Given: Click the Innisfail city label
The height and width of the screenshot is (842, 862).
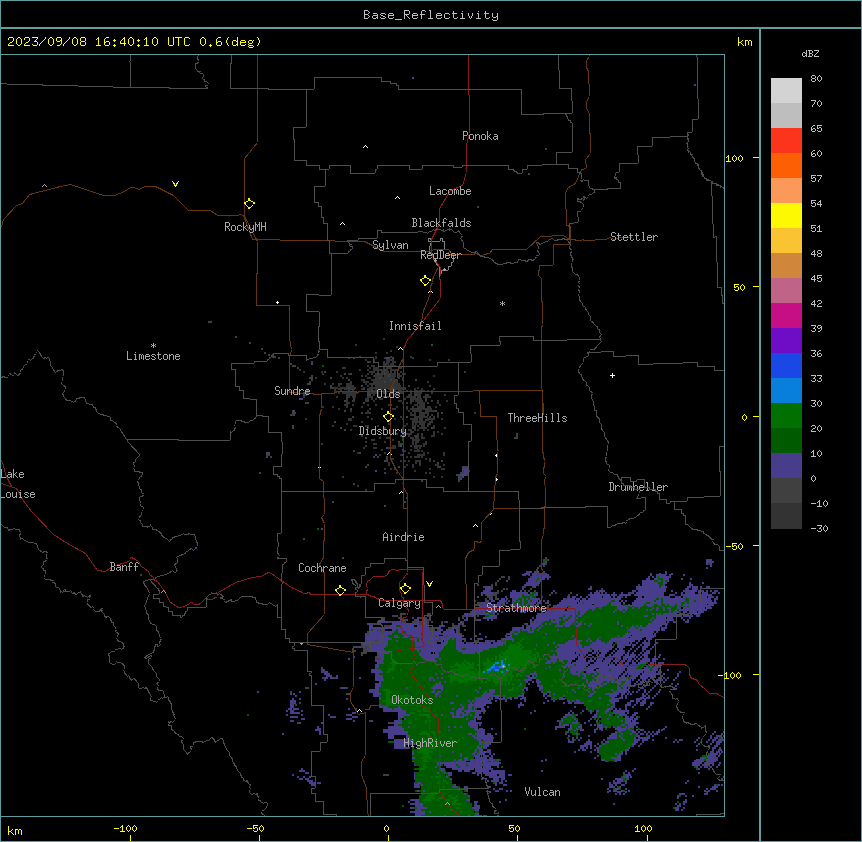Looking at the screenshot, I should [x=415, y=326].
